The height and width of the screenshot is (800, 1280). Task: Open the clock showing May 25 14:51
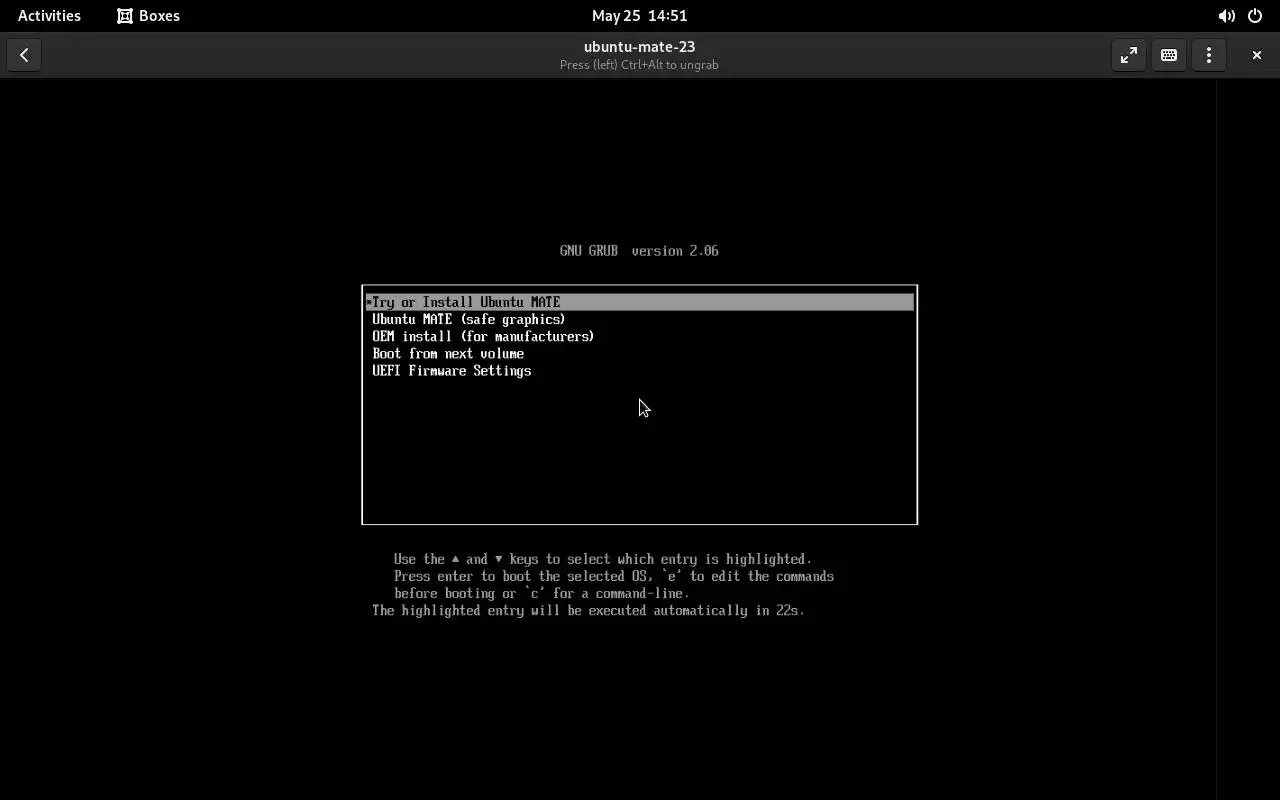[x=639, y=16]
